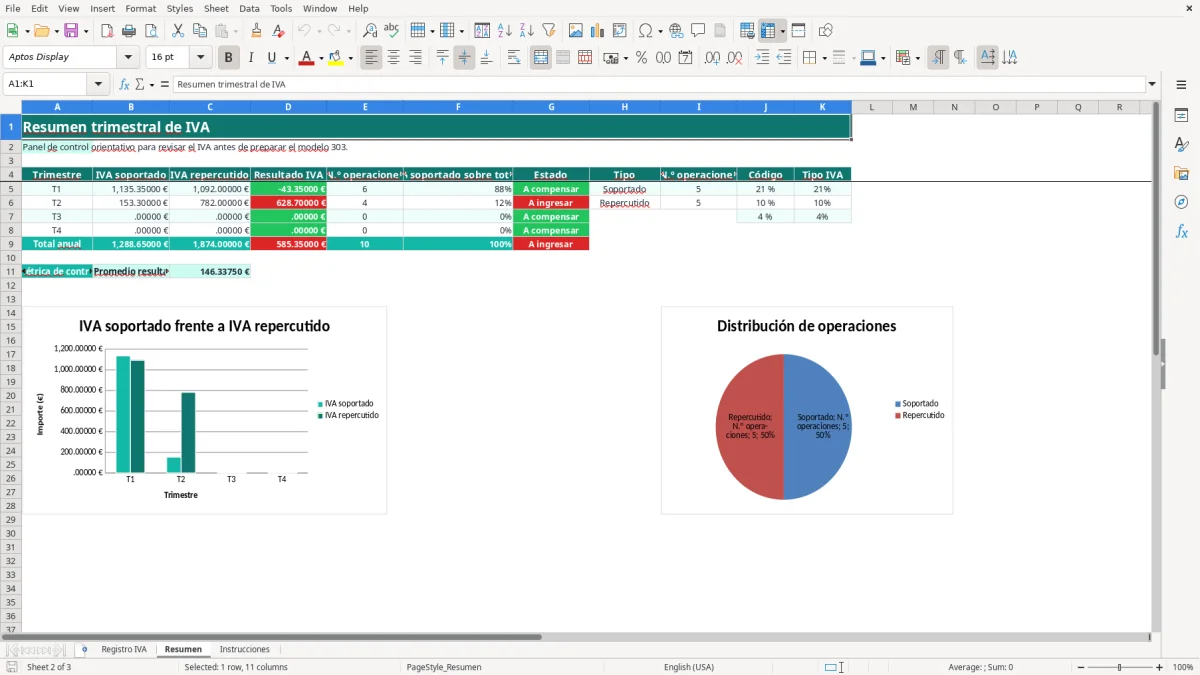Image resolution: width=1200 pixels, height=675 pixels.
Task: Toggle Center Vertically alignment button
Action: (464, 58)
